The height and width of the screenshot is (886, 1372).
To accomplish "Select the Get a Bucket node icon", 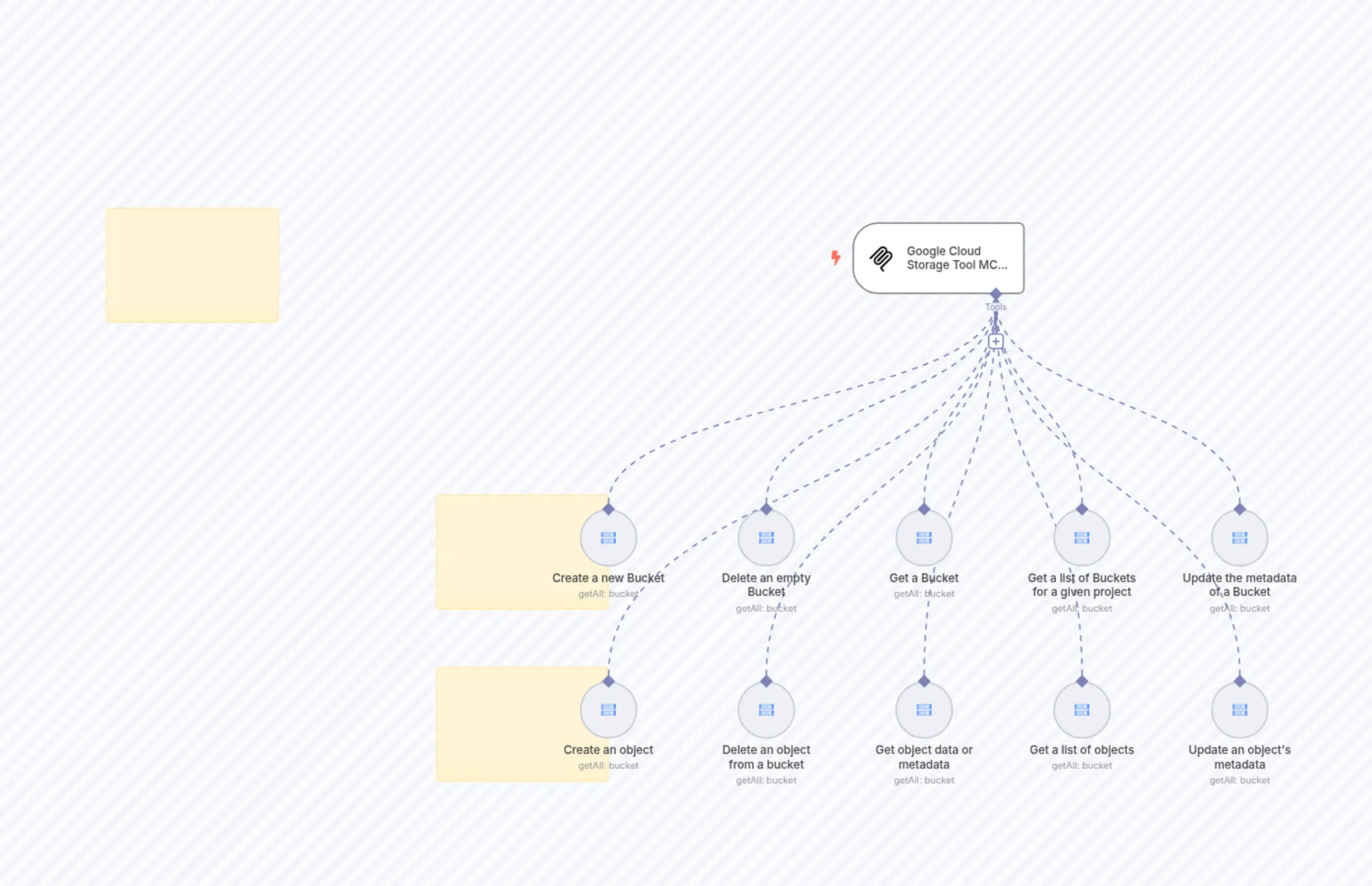I will click(924, 537).
